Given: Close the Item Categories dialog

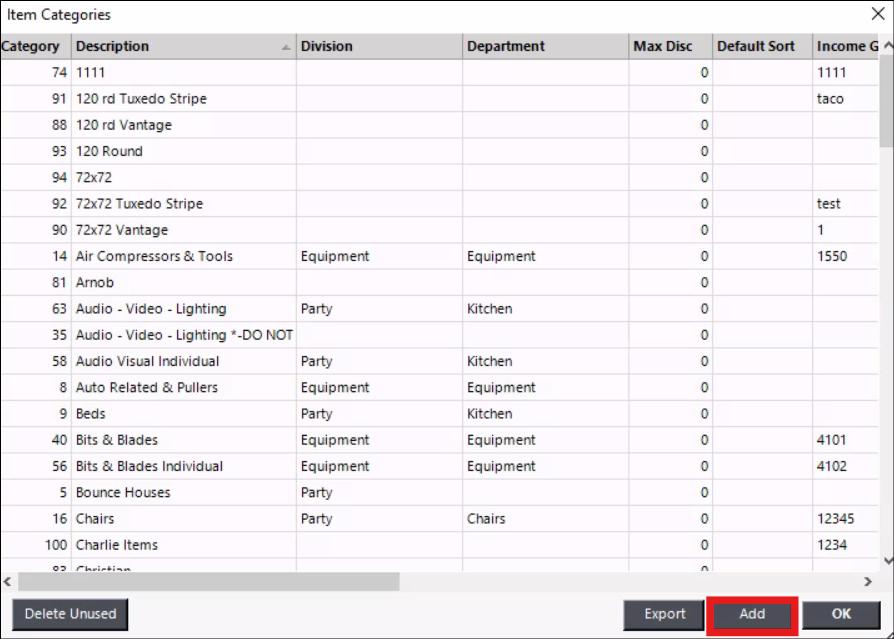Looking at the screenshot, I should coord(877,14).
